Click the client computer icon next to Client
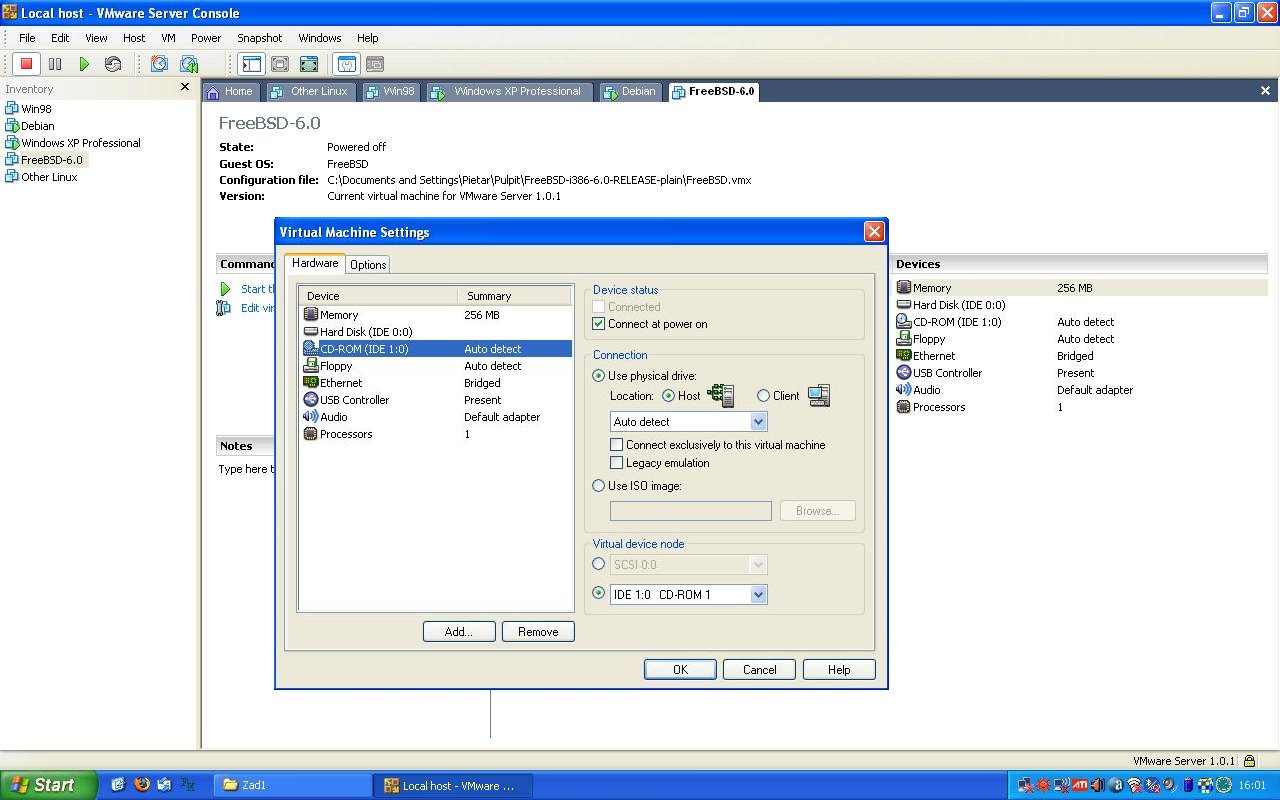Viewport: 1280px width, 800px height. [819, 395]
